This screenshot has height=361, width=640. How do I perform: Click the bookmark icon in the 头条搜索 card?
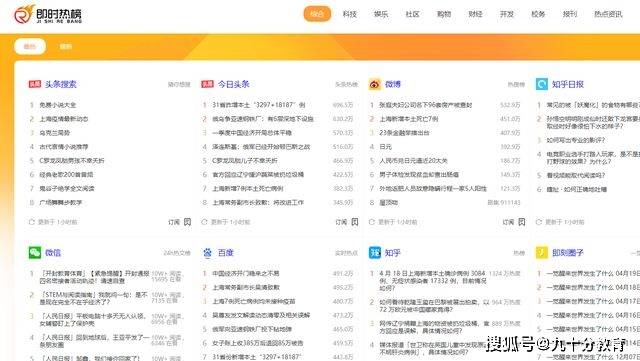point(187,222)
